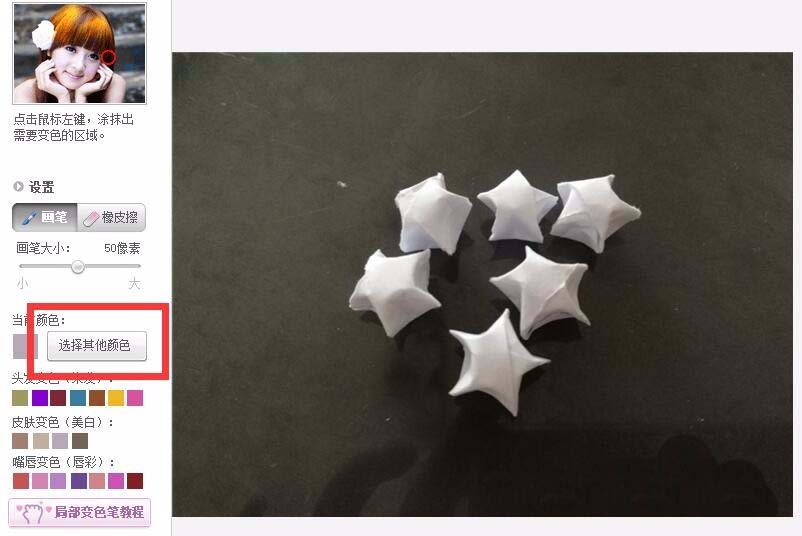Image resolution: width=802 pixels, height=536 pixels.
Task: Collapse the 设置 section arrow icon
Action: (x=18, y=187)
